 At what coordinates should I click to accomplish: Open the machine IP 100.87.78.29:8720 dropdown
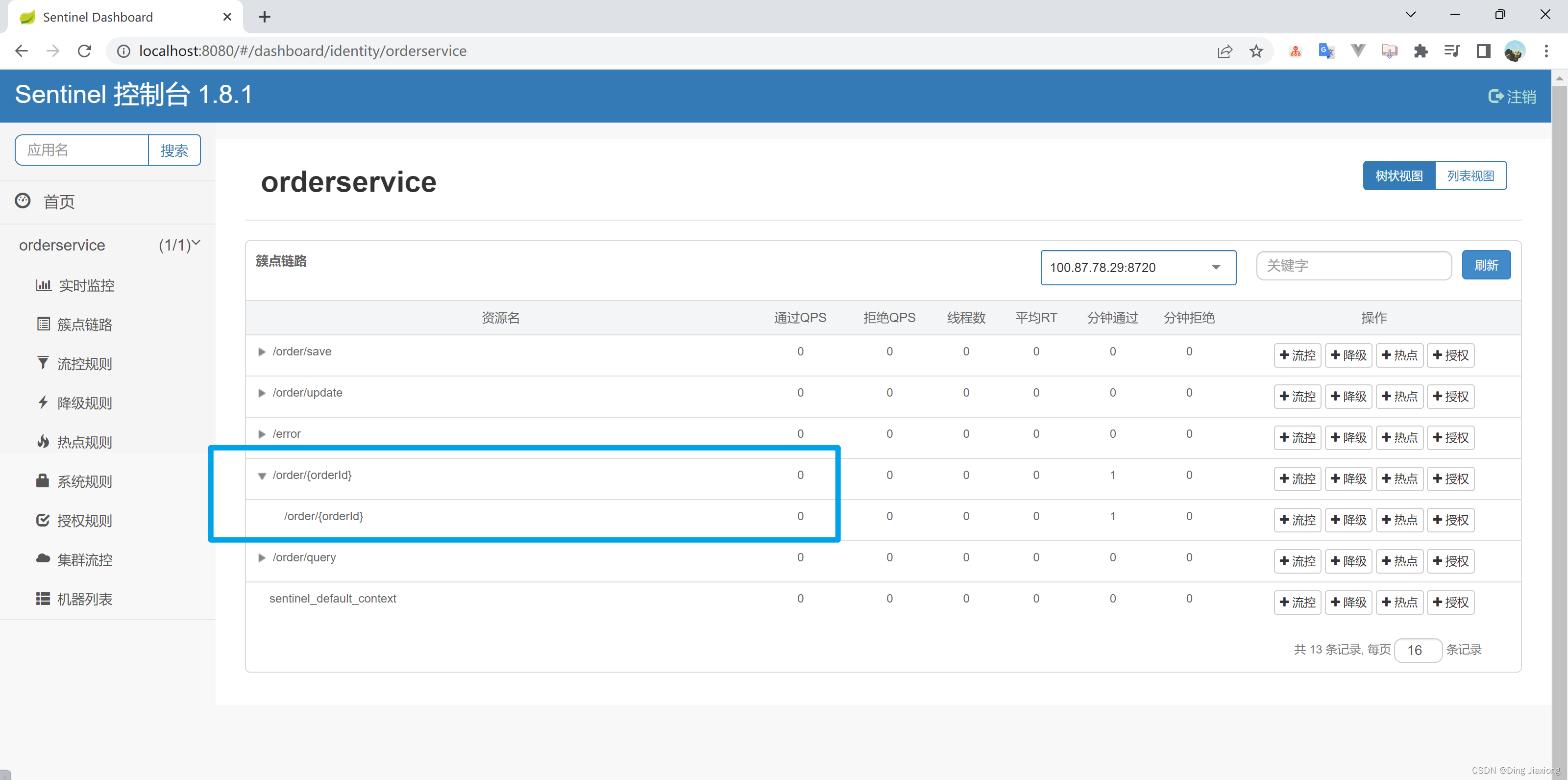tap(1138, 267)
